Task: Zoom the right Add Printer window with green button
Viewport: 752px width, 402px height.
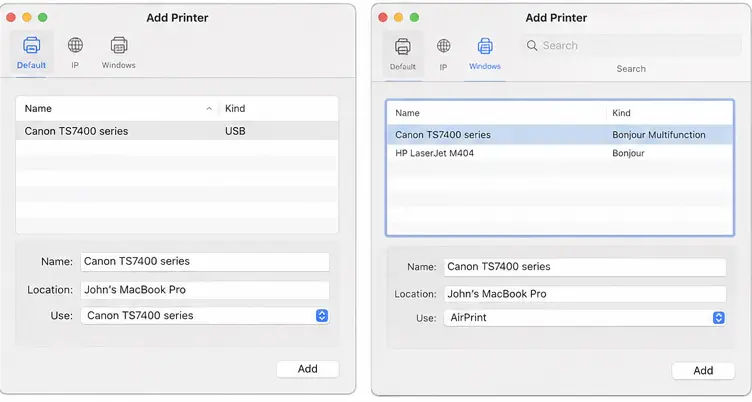Action: tap(414, 17)
